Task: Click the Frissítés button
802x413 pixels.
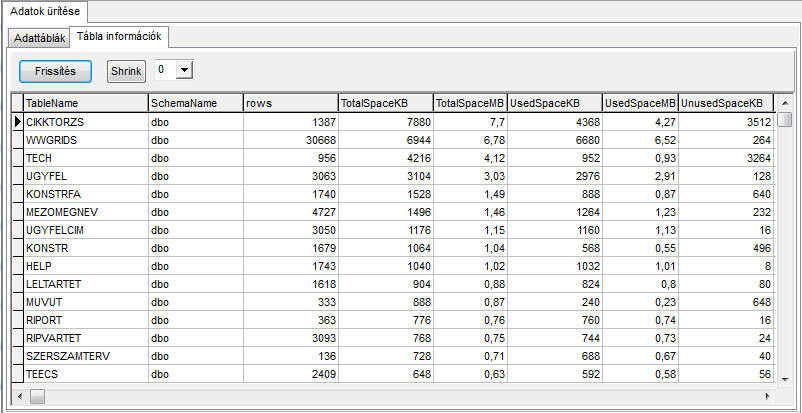Action: [x=55, y=71]
